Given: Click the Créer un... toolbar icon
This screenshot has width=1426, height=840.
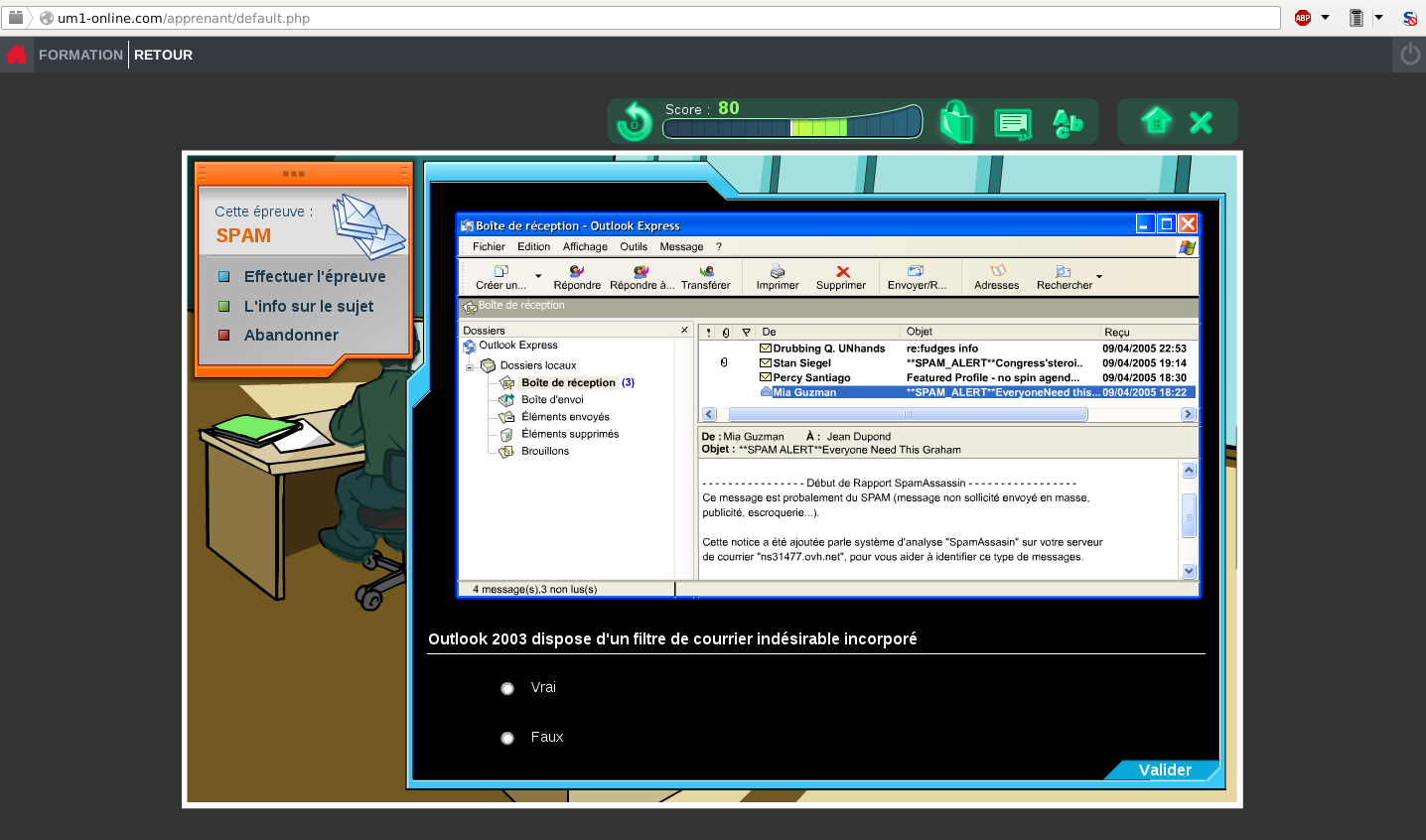Looking at the screenshot, I should click(x=500, y=277).
